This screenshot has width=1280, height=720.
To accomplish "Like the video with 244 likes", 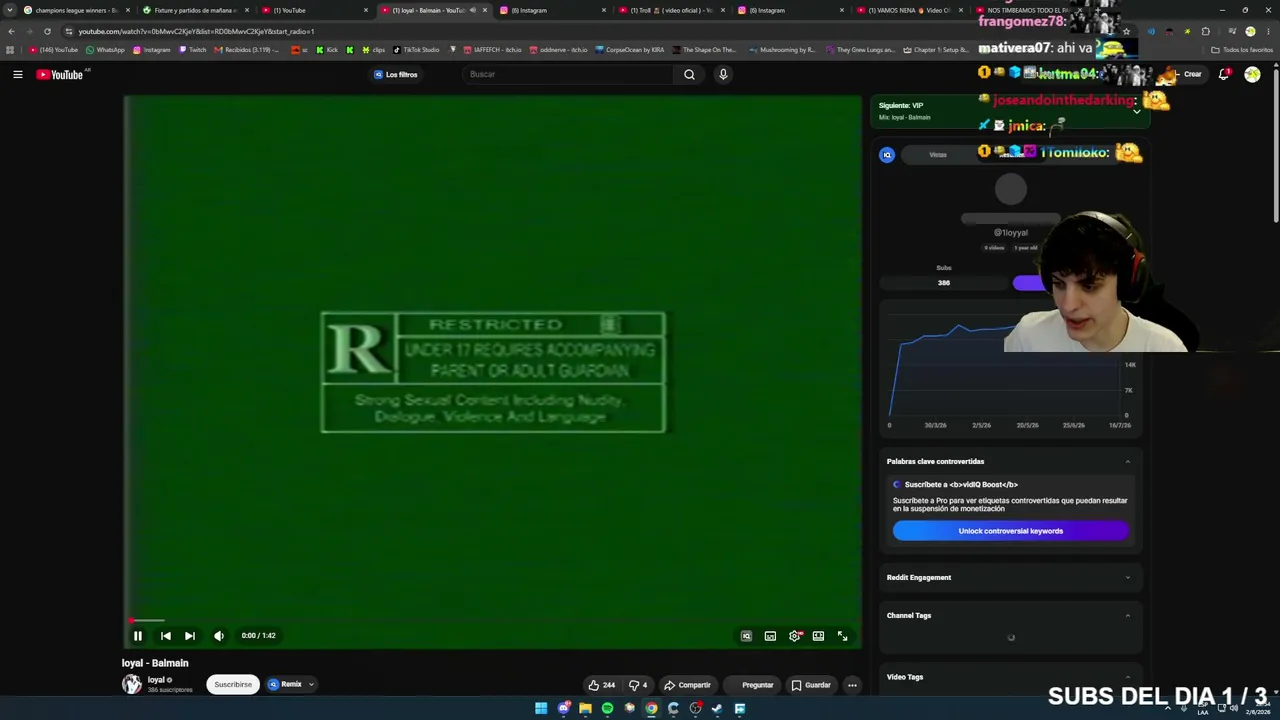I will [x=601, y=685].
